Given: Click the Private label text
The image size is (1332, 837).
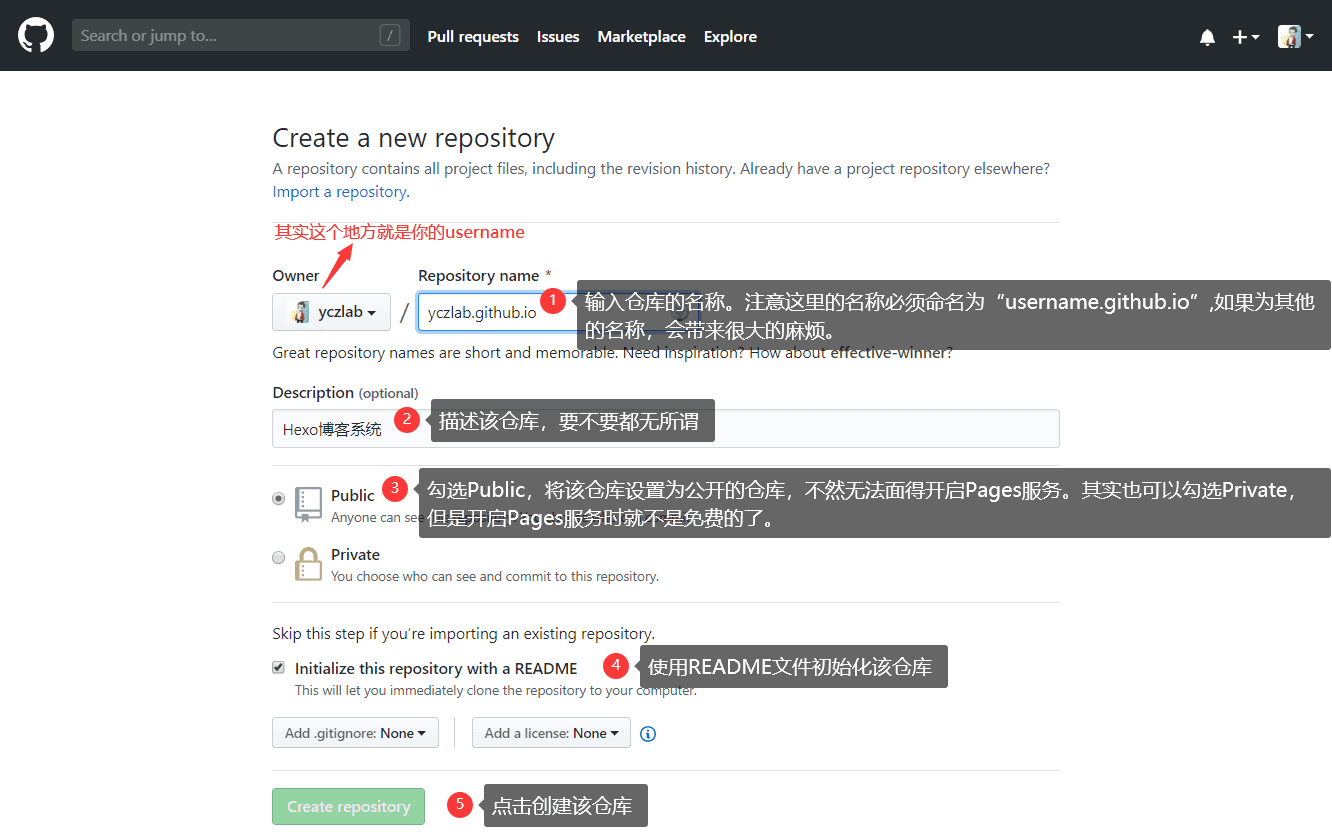Looking at the screenshot, I should [355, 554].
